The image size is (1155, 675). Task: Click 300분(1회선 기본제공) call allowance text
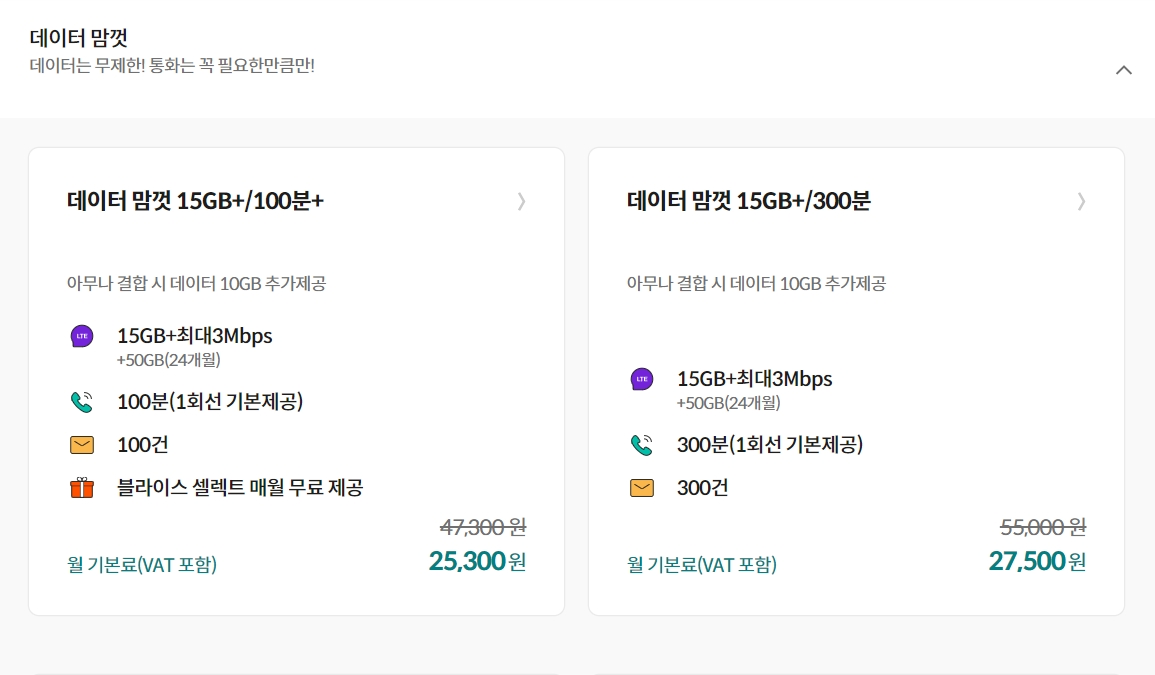tap(770, 444)
